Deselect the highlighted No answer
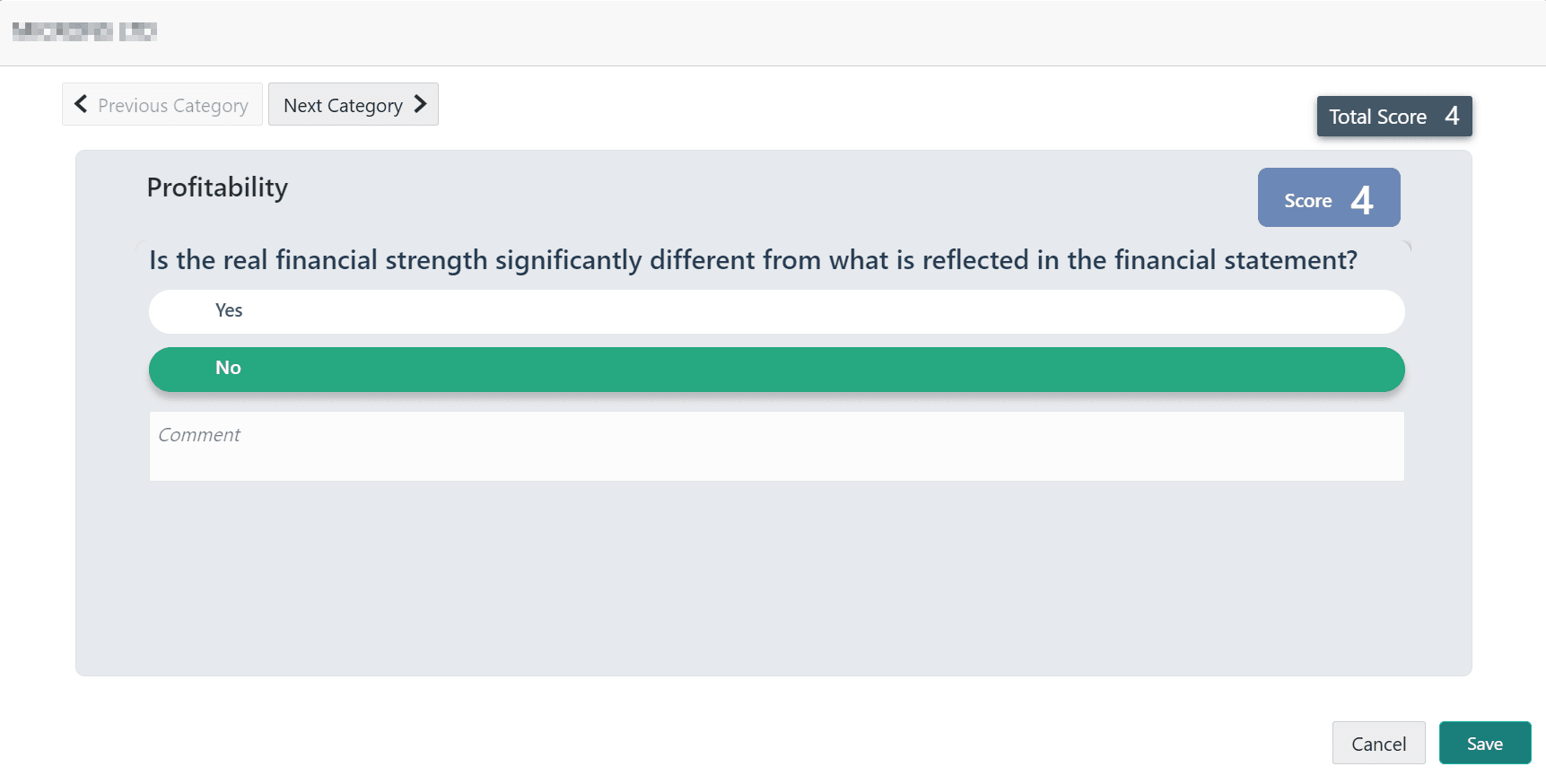Image resolution: width=1546 pixels, height=784 pixels. (775, 369)
